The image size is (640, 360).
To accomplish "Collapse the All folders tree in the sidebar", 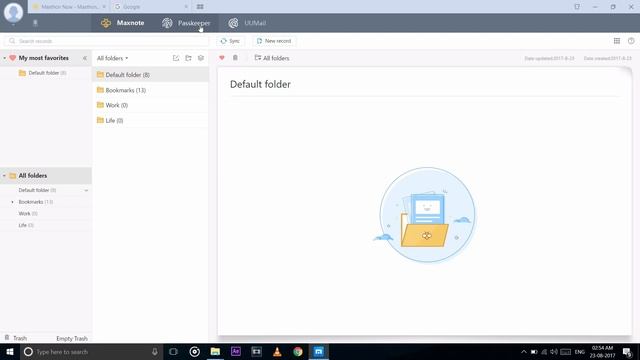I will pos(4,176).
